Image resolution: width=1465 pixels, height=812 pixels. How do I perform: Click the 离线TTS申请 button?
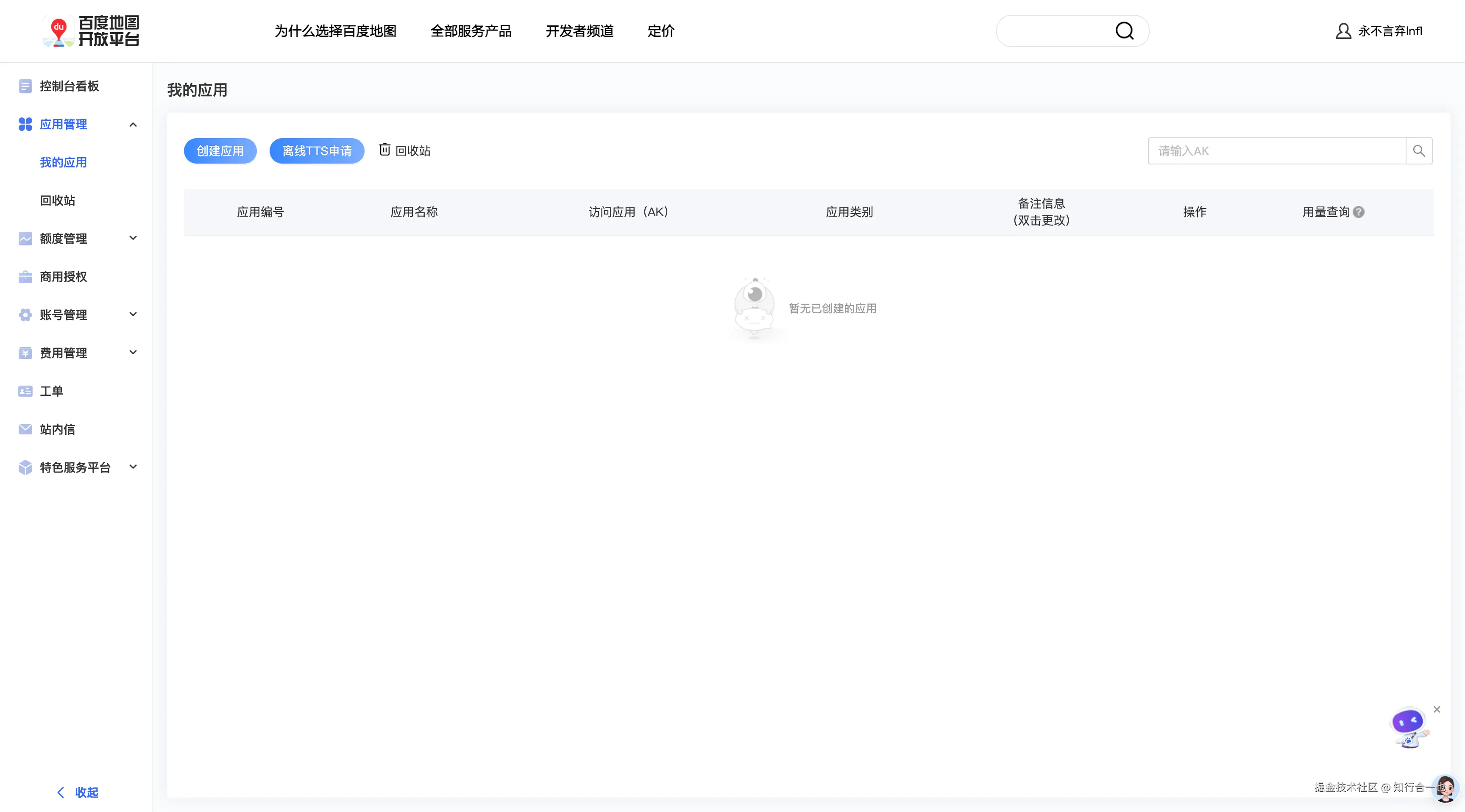pos(317,151)
